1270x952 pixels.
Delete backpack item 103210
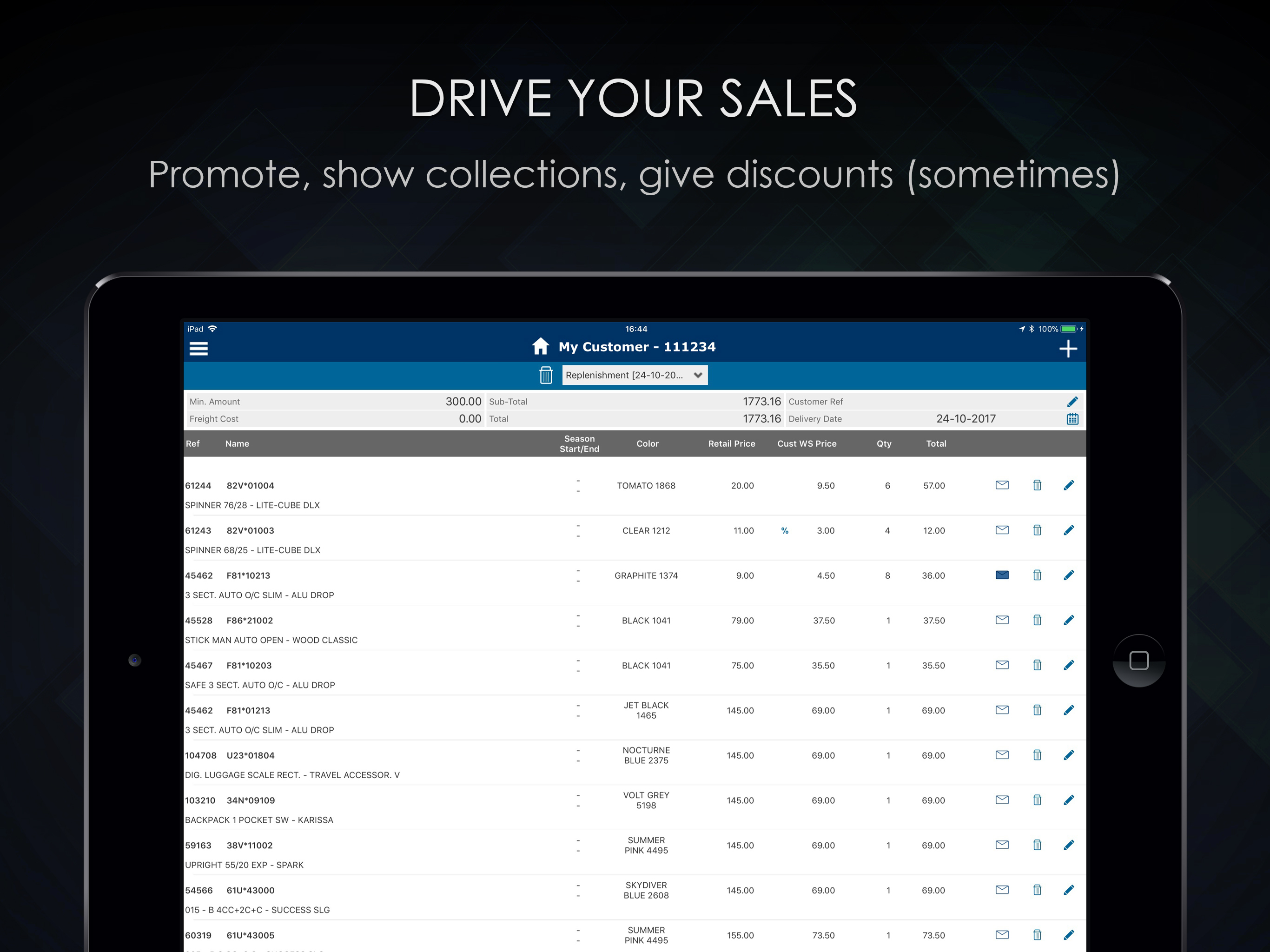(x=1037, y=800)
